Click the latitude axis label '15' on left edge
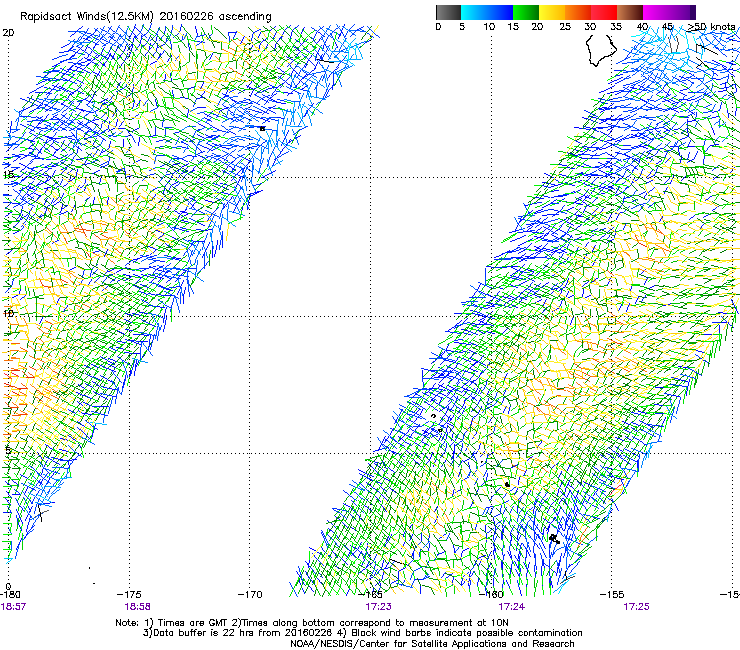The height and width of the screenshot is (650, 740). (8, 175)
